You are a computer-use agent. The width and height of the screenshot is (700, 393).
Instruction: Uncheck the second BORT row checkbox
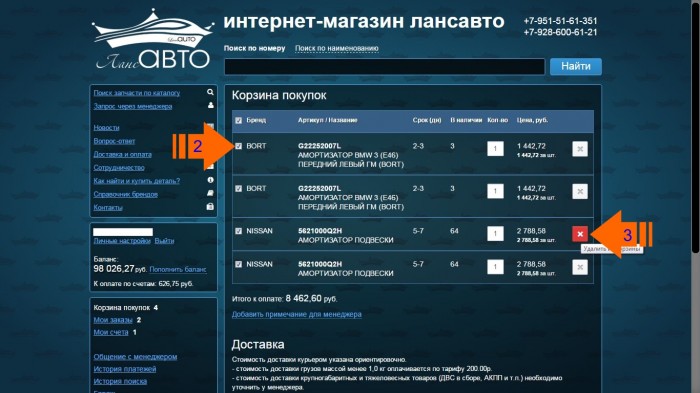238,188
